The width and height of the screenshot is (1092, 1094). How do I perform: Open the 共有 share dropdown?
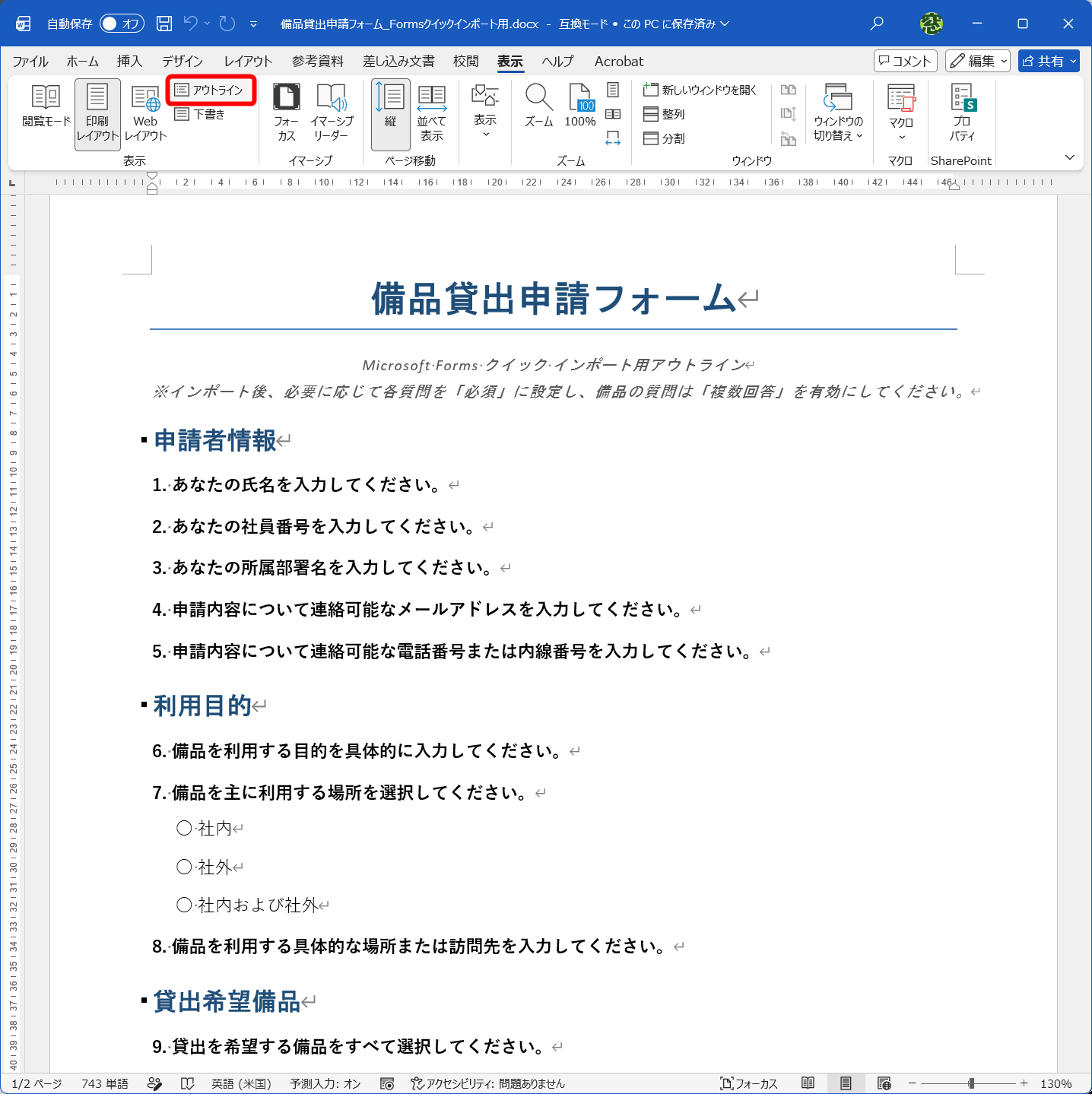point(1073,61)
